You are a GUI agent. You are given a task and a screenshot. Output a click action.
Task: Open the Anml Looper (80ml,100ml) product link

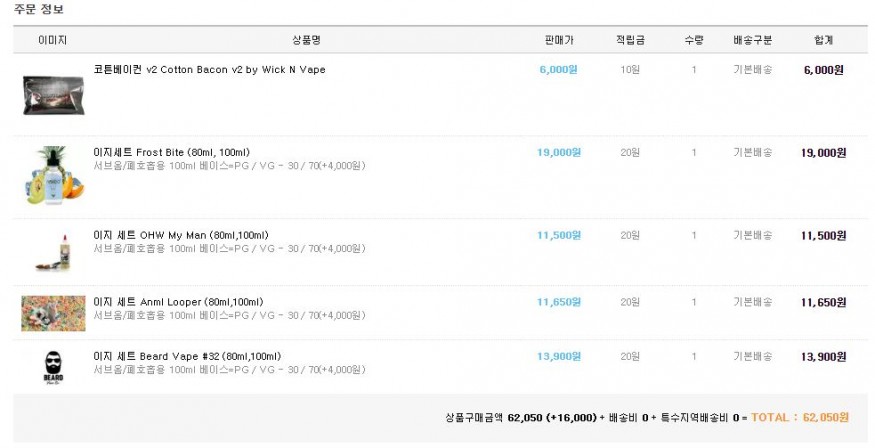(178, 302)
